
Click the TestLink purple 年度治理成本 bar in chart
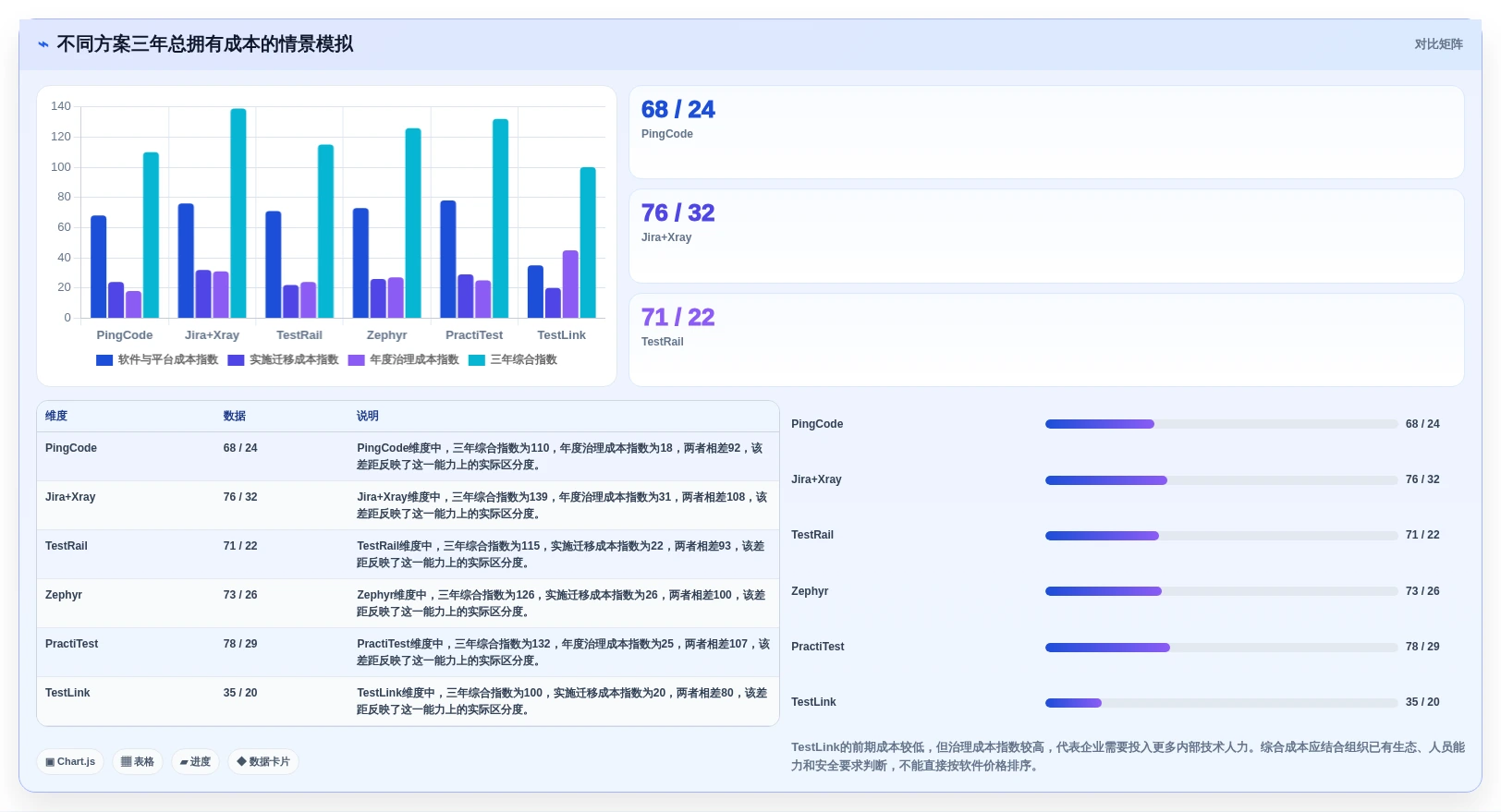click(570, 285)
